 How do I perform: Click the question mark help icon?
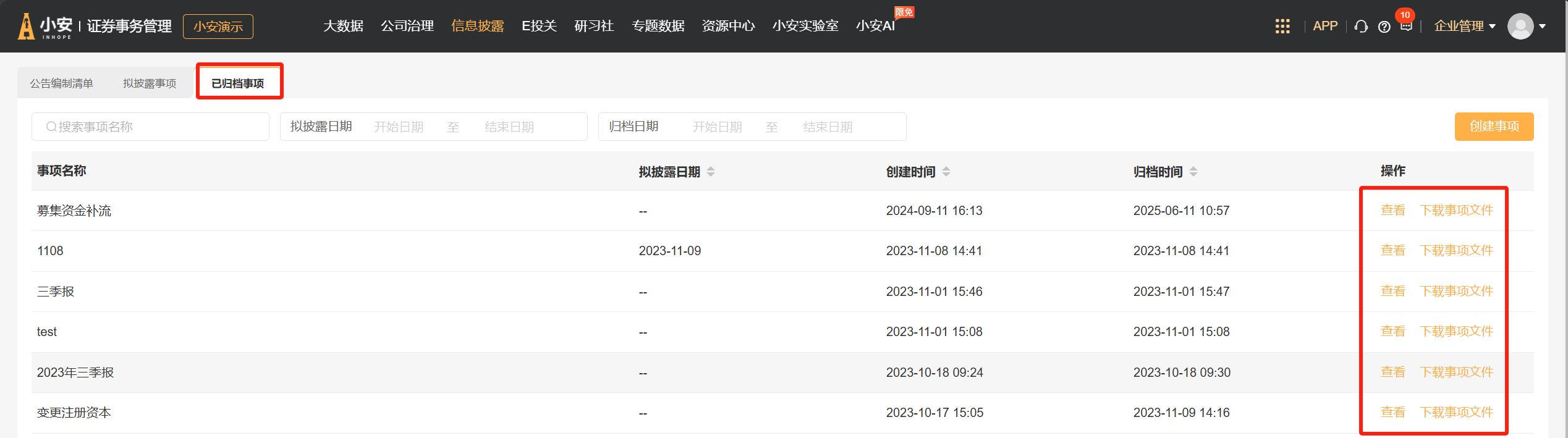click(1384, 27)
